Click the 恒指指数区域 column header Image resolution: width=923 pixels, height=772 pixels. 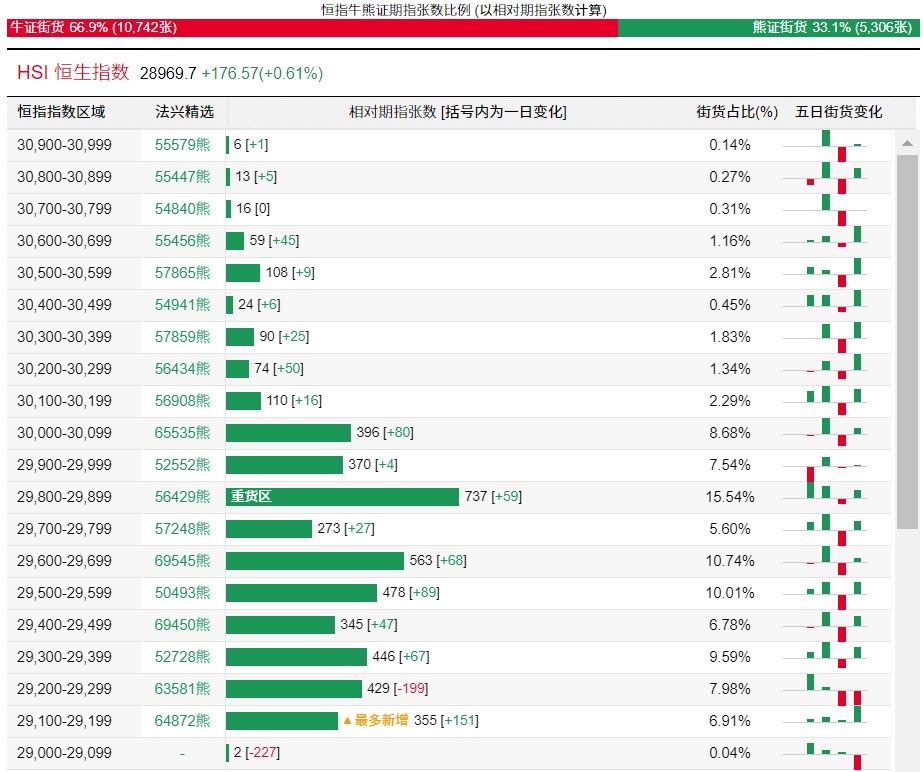point(61,112)
